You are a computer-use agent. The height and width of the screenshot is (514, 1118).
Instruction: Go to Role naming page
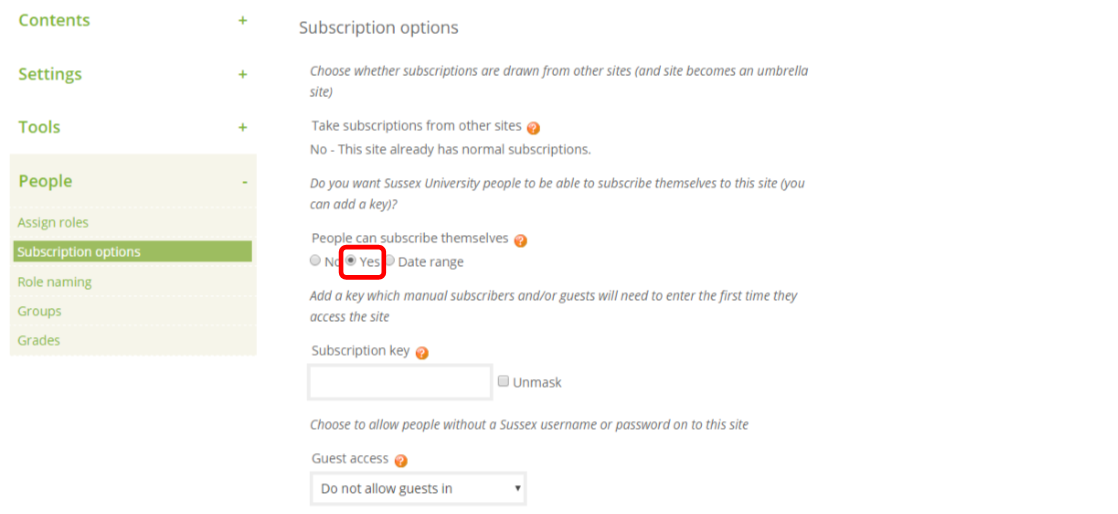(x=55, y=282)
